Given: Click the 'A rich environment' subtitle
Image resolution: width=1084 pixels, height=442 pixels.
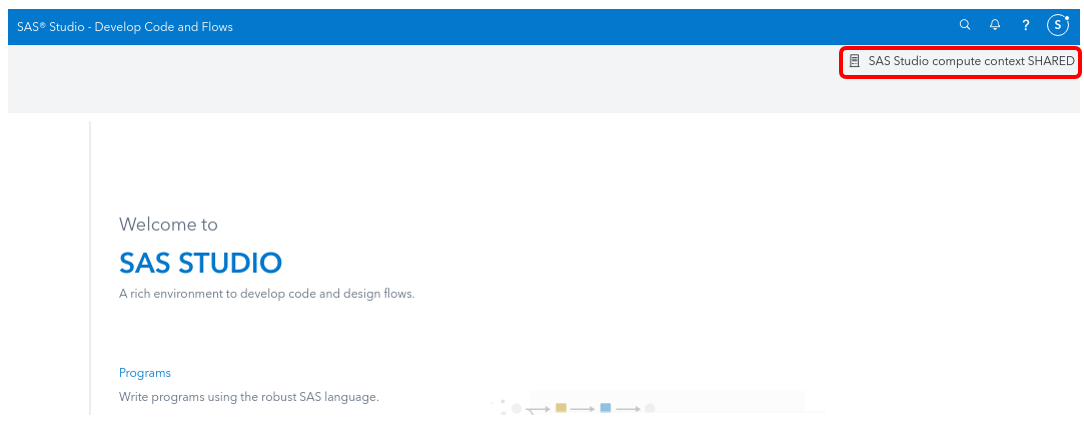Looking at the screenshot, I should (x=267, y=294).
